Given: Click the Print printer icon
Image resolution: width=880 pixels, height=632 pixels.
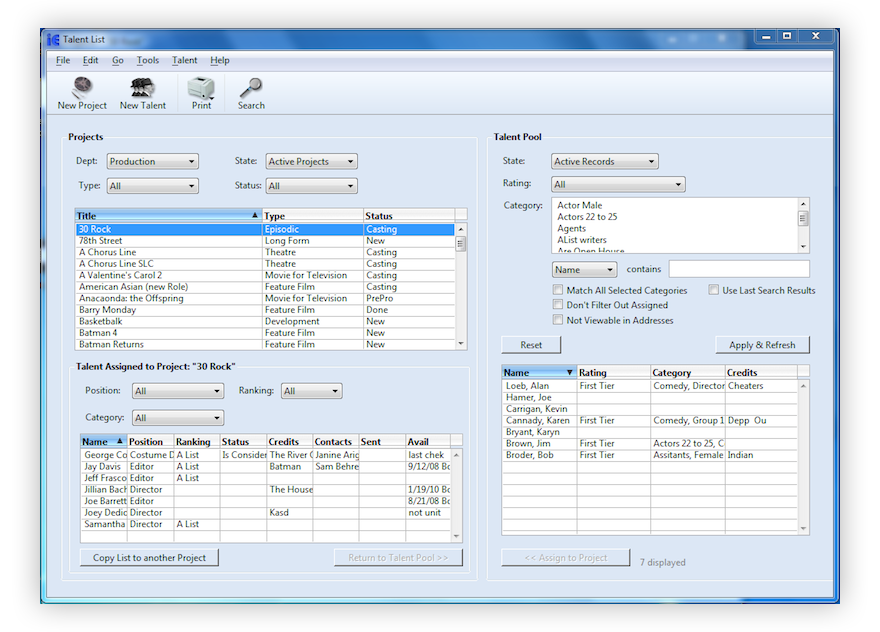Looking at the screenshot, I should [x=201, y=88].
